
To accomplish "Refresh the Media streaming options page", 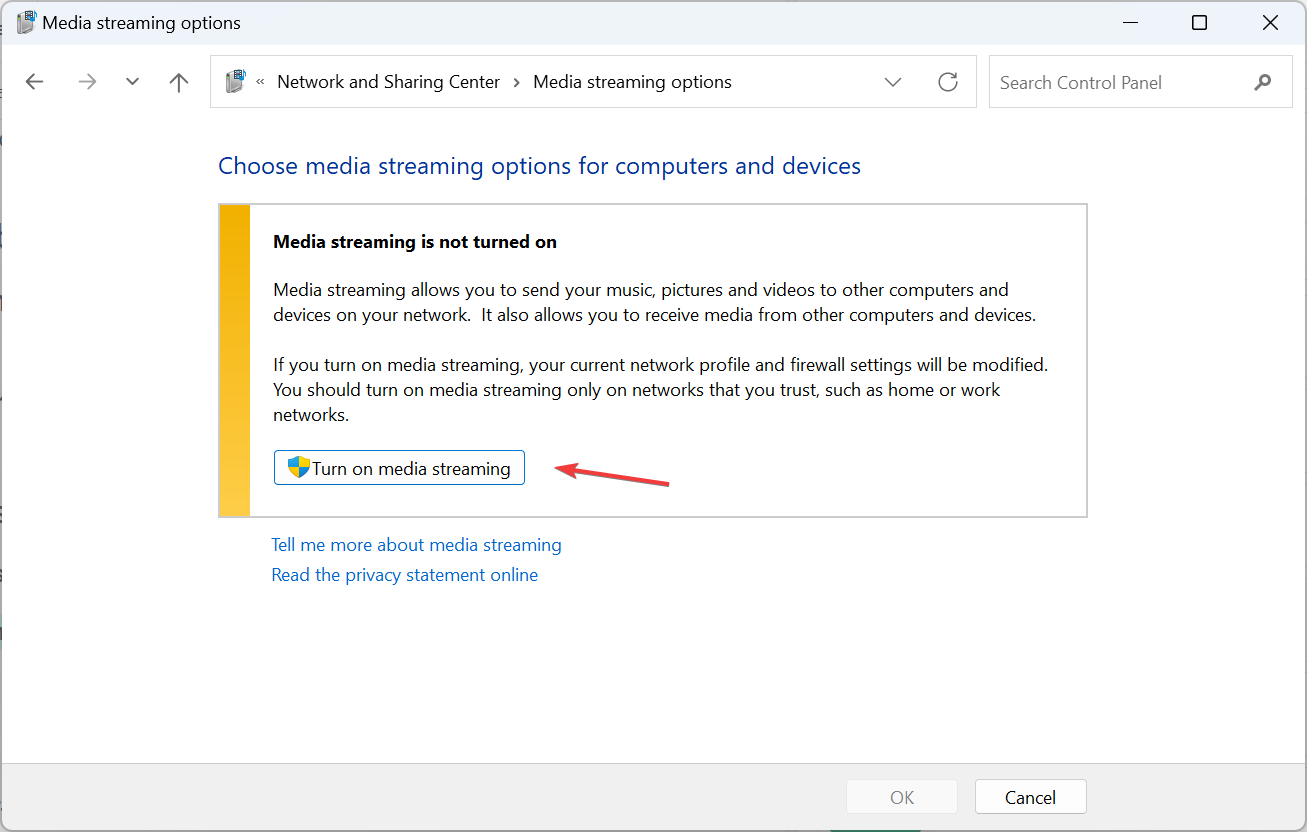I will click(947, 81).
